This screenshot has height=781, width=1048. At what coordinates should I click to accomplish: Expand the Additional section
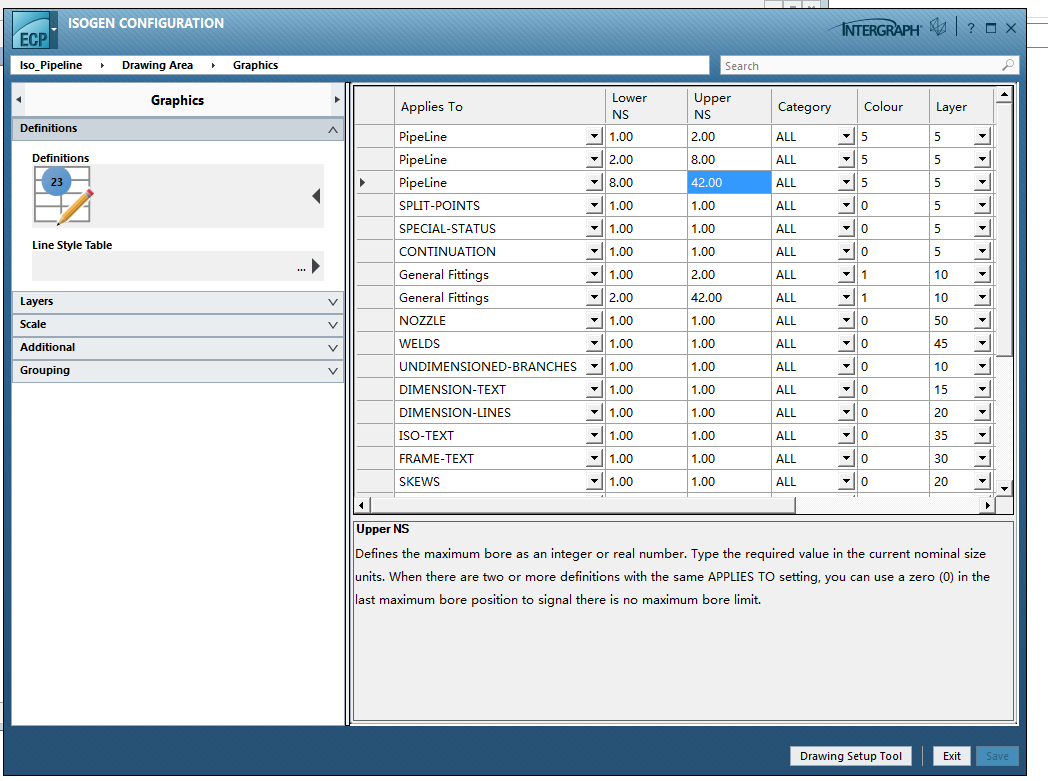coord(333,348)
